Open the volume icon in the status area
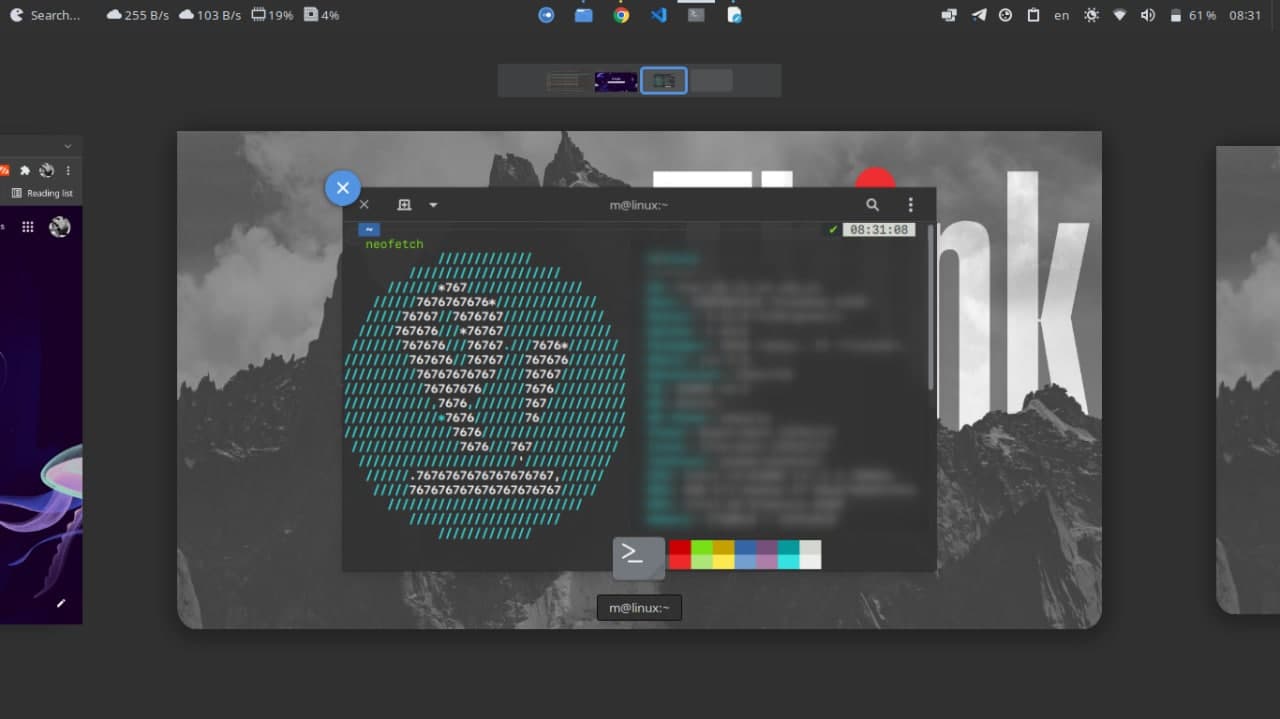 pyautogui.click(x=1147, y=15)
